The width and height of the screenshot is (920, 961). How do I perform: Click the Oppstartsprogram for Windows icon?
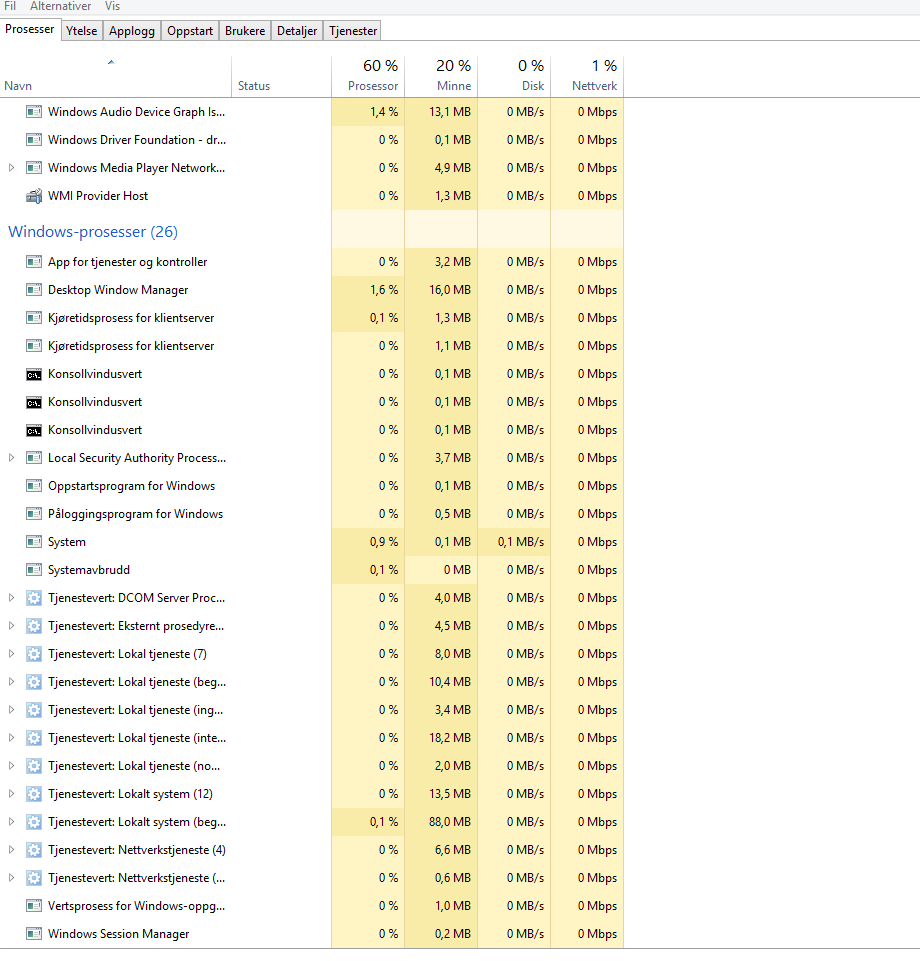(x=34, y=486)
